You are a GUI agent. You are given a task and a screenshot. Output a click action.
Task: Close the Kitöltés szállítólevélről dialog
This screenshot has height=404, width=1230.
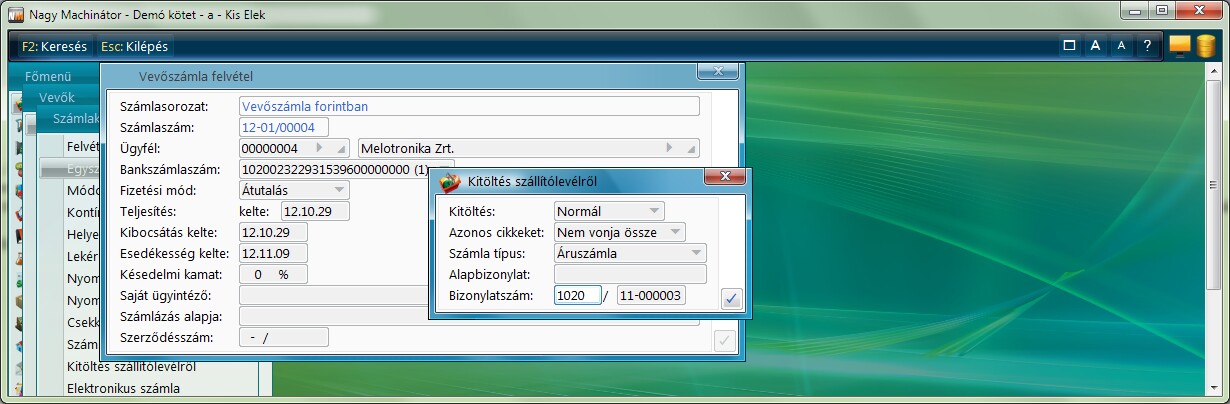pyautogui.click(x=727, y=177)
